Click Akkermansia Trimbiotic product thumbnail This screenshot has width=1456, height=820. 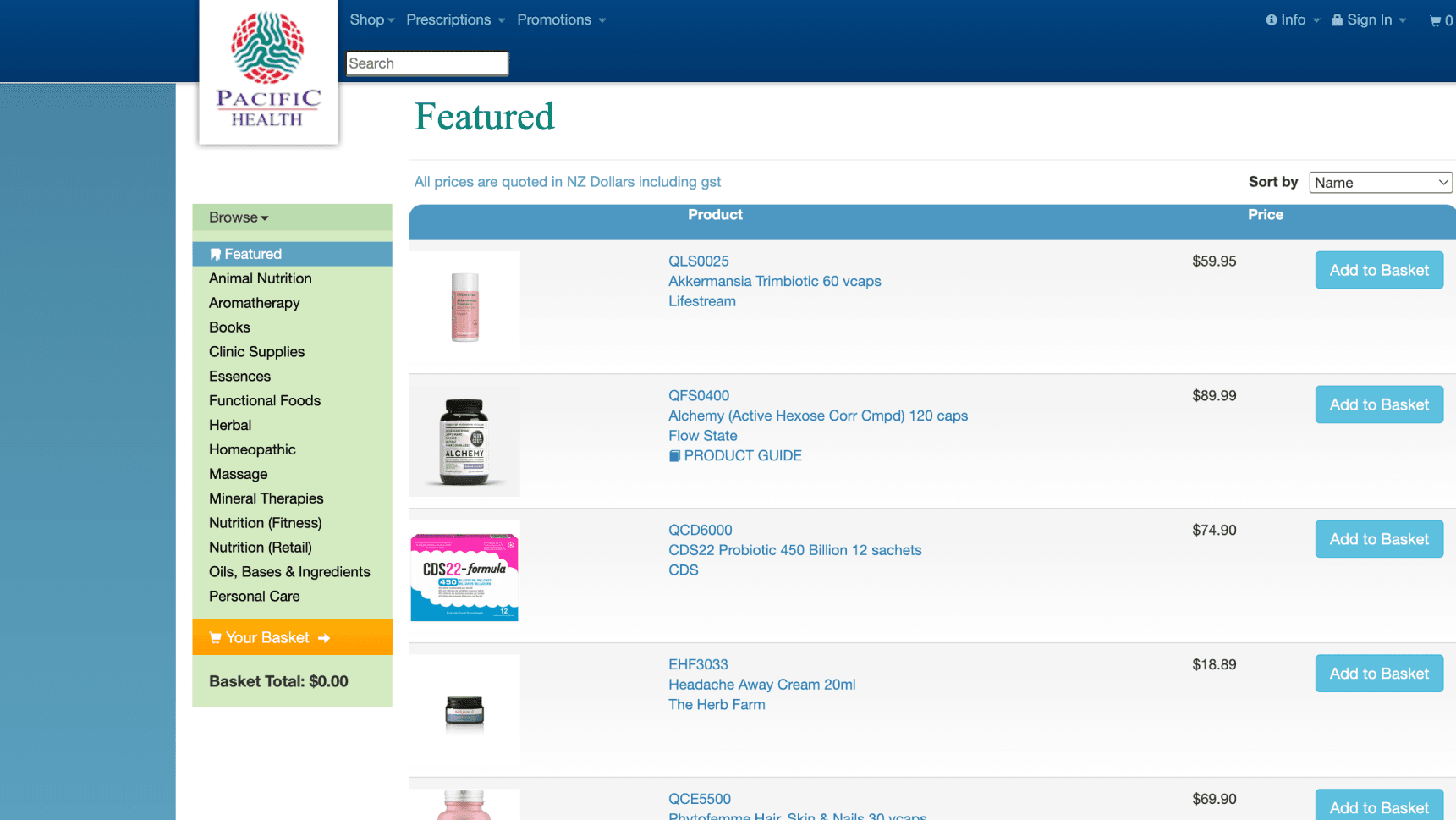coord(464,307)
